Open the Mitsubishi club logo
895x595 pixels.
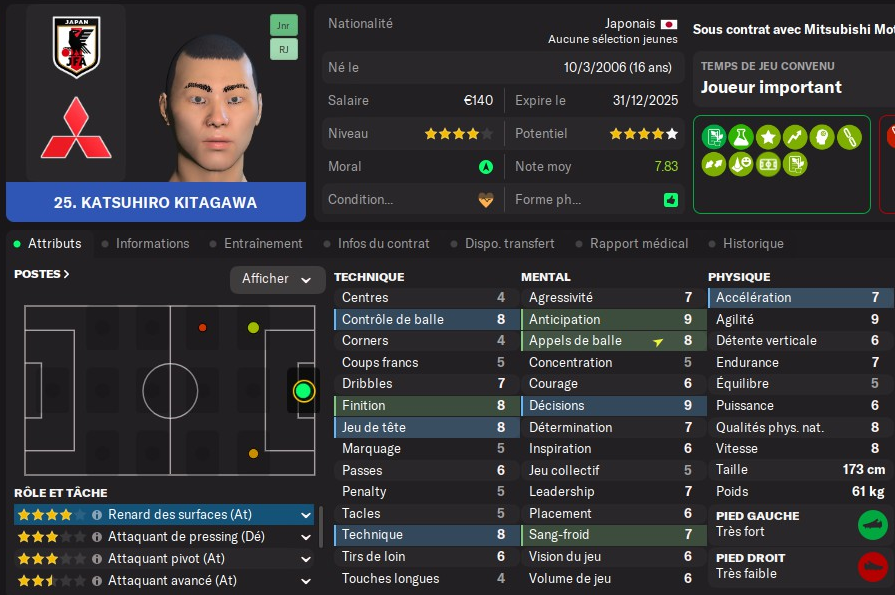(75, 129)
